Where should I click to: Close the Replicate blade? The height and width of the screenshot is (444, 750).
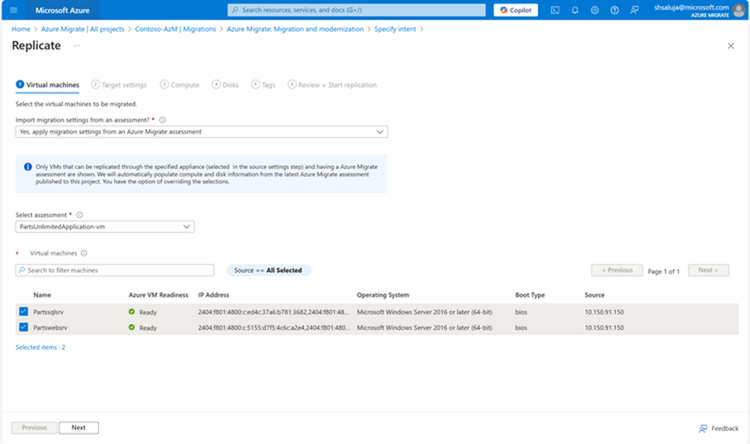pos(730,46)
